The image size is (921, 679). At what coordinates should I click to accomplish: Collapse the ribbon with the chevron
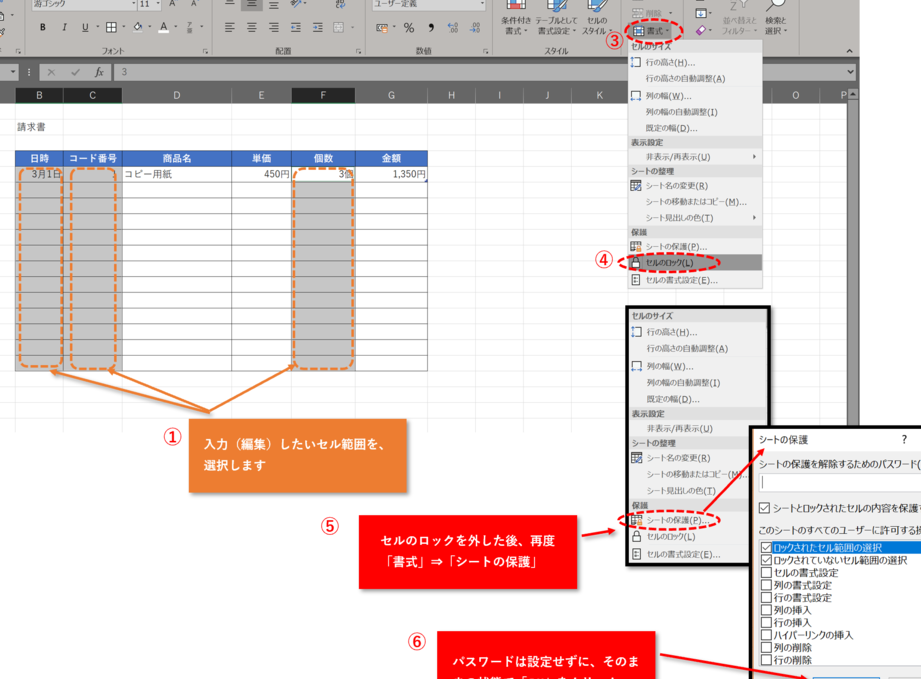point(849,51)
